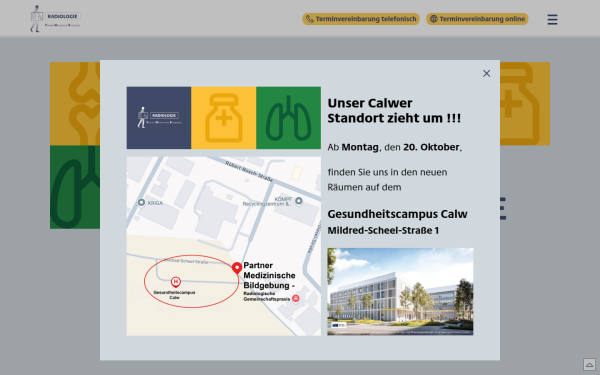Click the Gesundheitscampus Calw H marker on map

pyautogui.click(x=176, y=282)
